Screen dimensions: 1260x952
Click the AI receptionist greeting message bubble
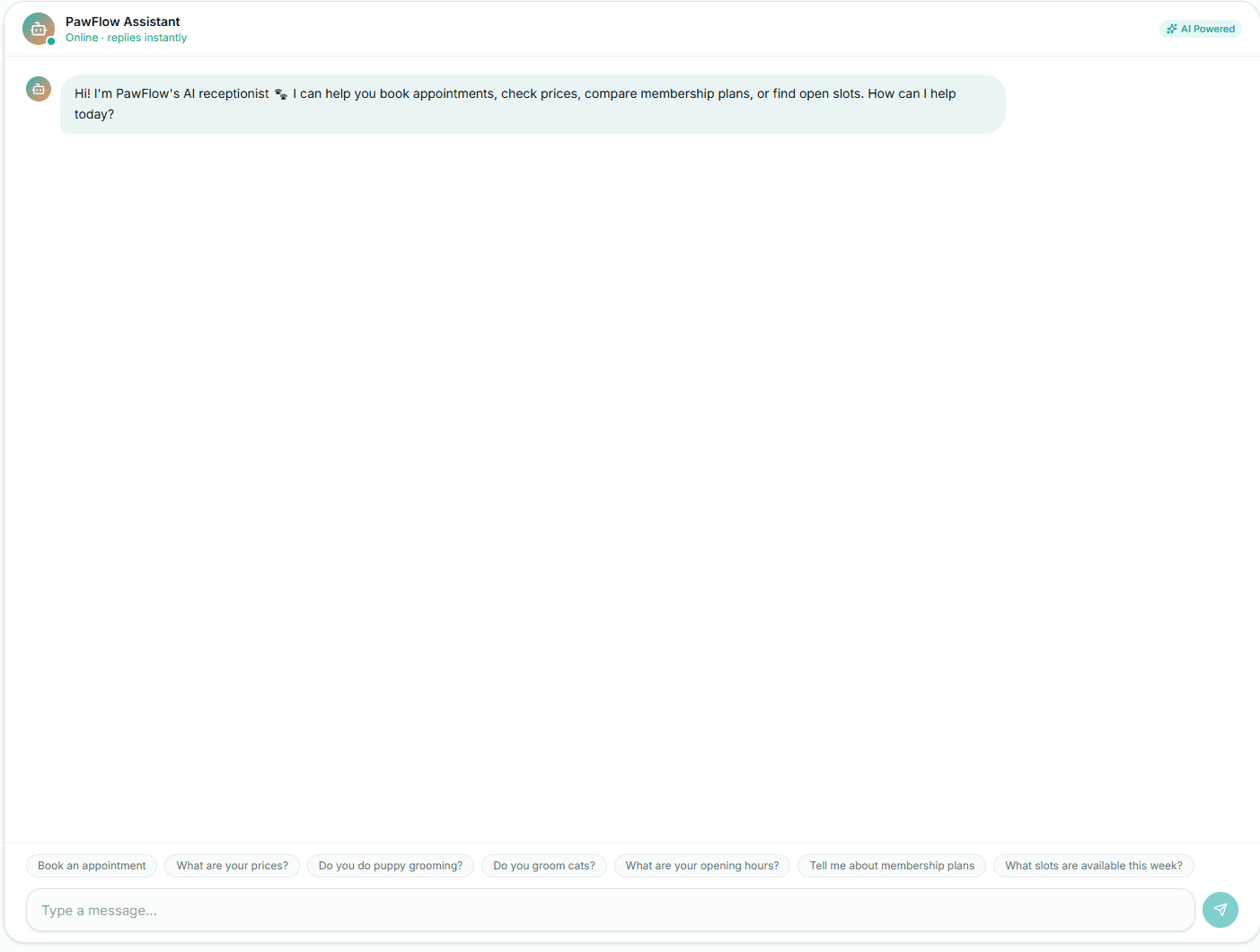[533, 104]
